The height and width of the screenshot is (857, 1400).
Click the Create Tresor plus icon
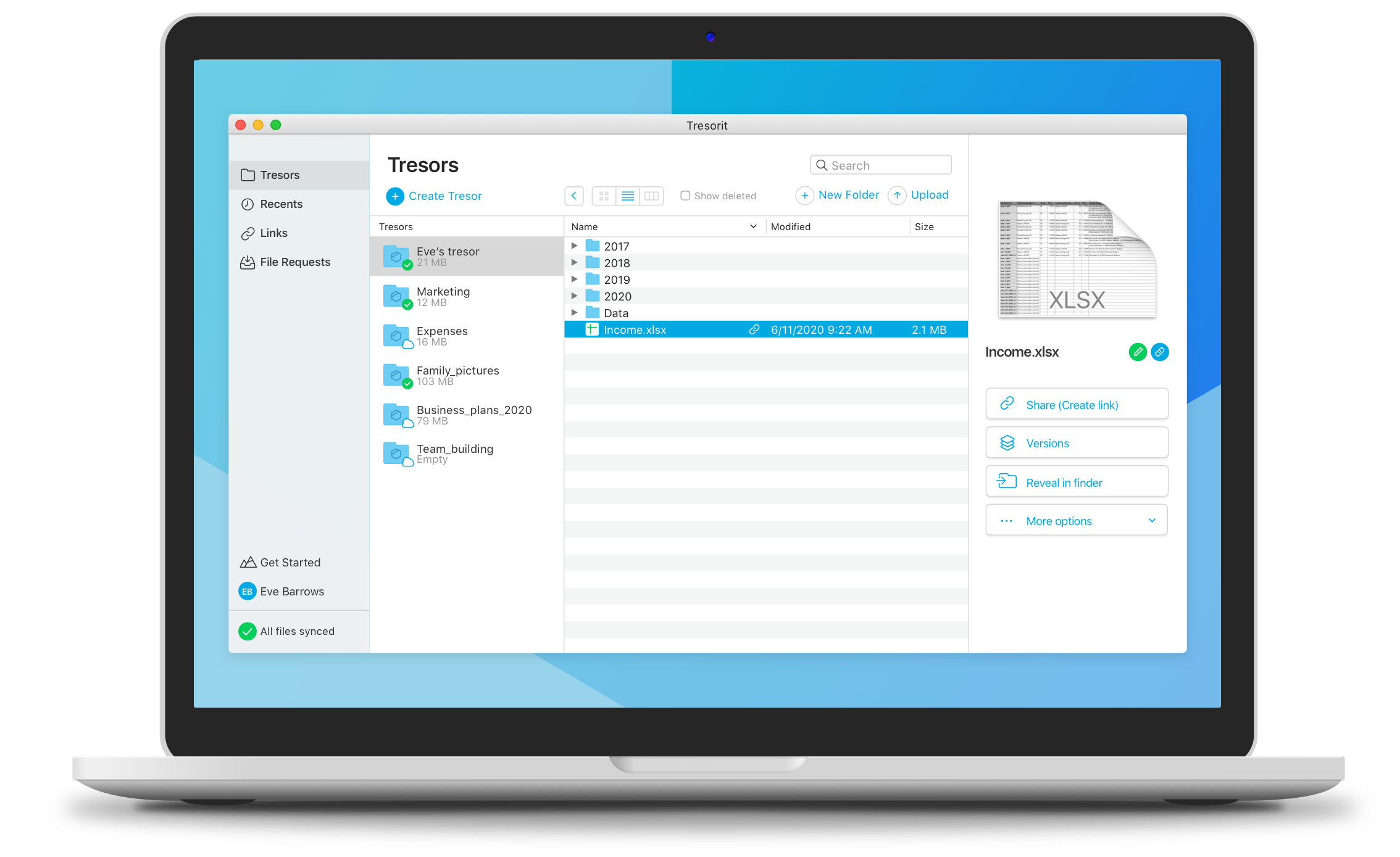[395, 195]
